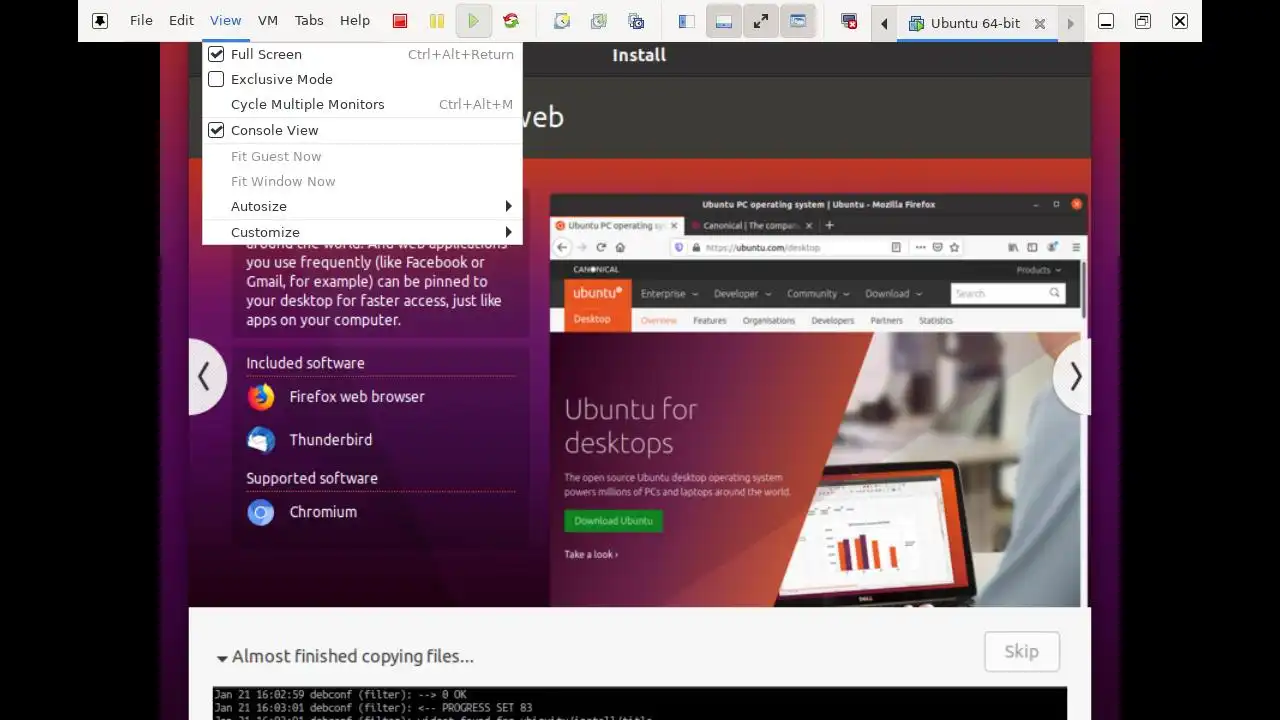Image resolution: width=1280 pixels, height=720 pixels.
Task: Select Cycle Multiple Monitors menu entry
Action: coord(362,104)
